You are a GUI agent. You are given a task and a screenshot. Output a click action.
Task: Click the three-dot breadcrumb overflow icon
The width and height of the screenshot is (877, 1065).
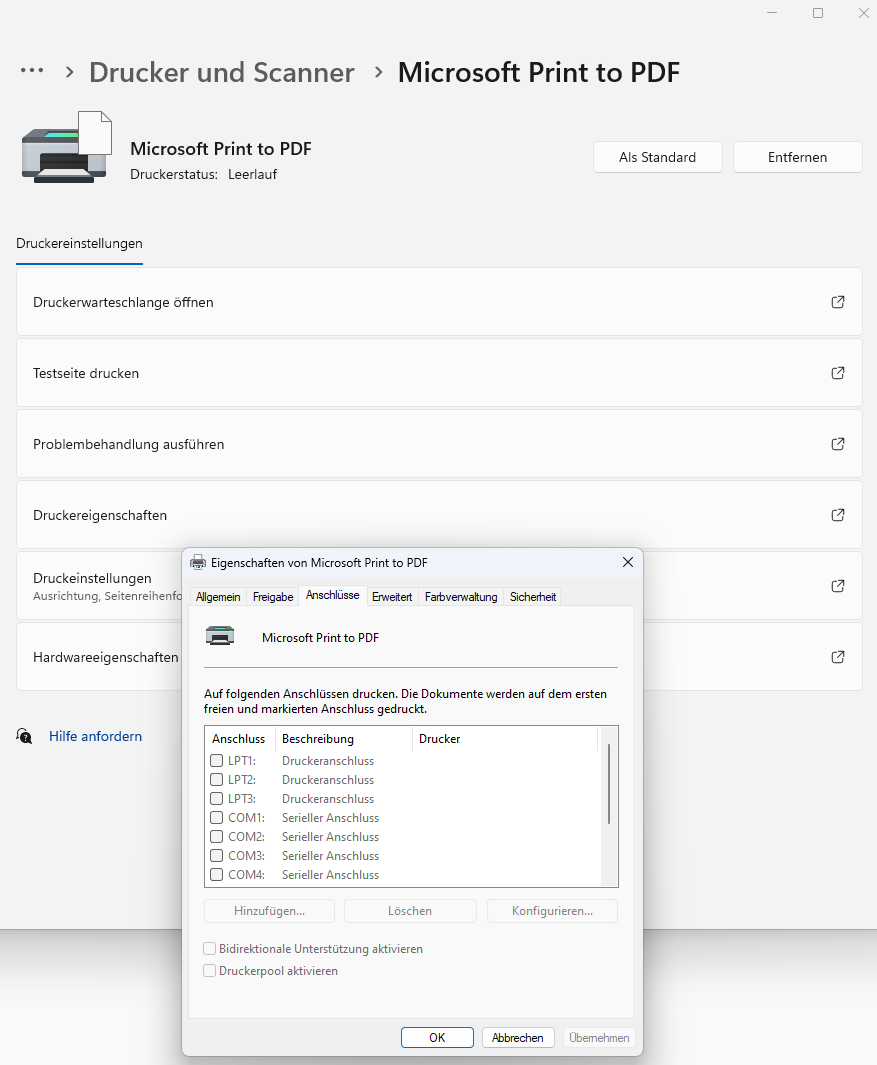[x=32, y=70]
